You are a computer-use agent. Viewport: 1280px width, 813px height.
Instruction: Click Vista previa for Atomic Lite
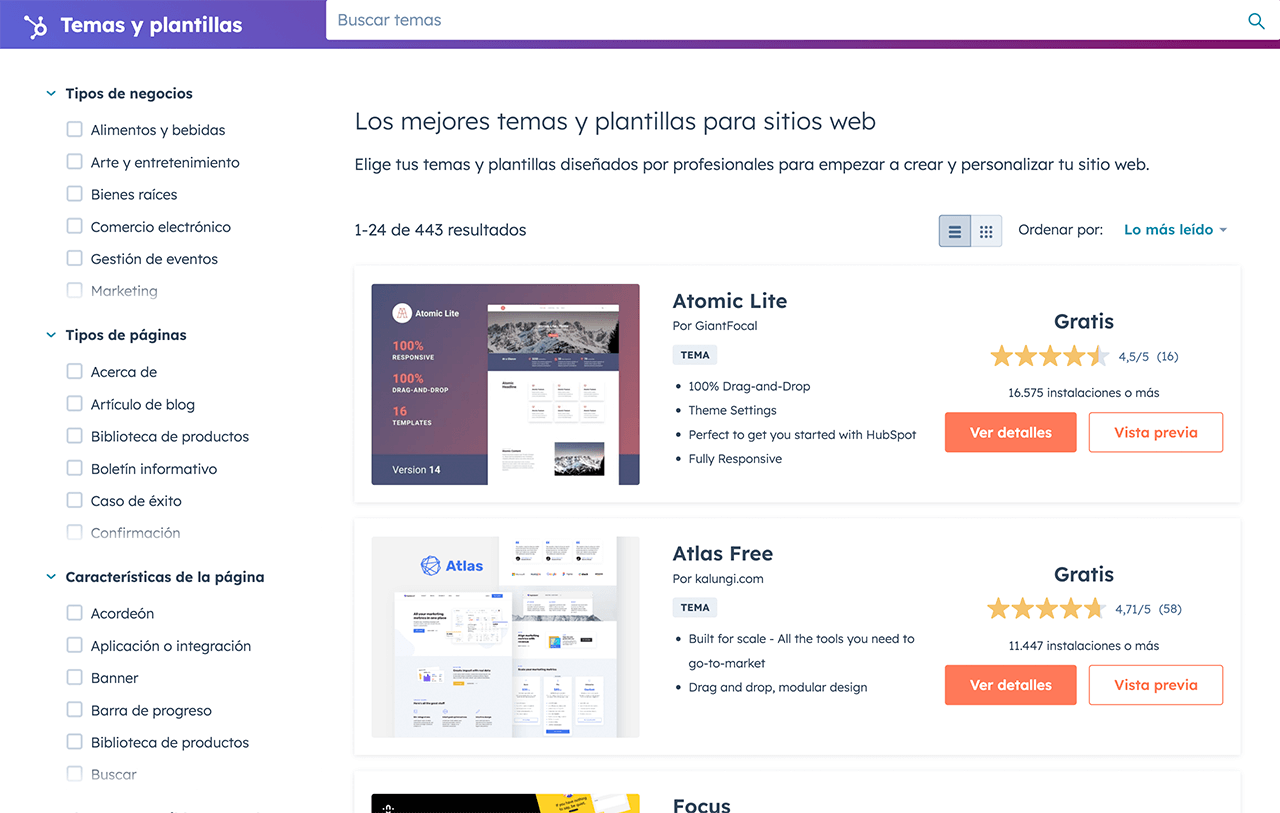click(1156, 432)
